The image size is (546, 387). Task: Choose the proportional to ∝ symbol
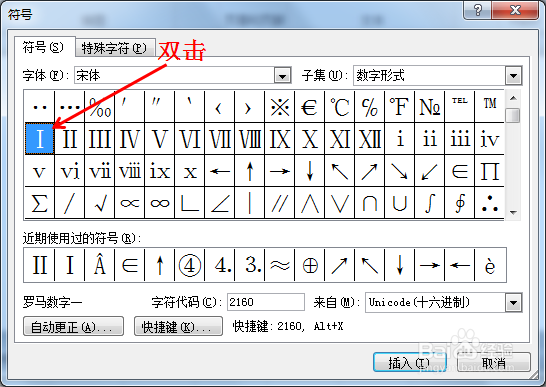(x=130, y=203)
